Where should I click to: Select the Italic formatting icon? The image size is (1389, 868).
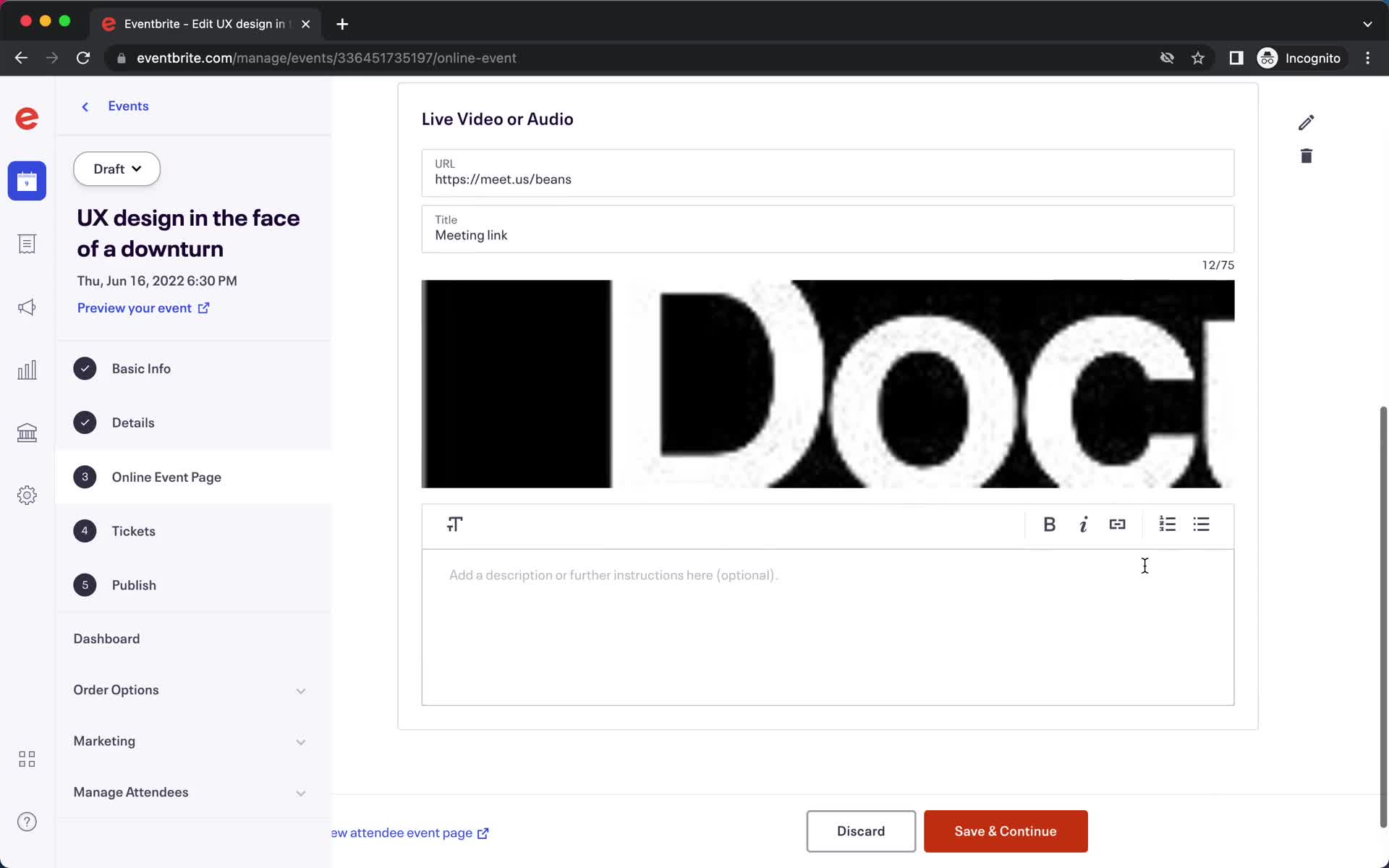[1083, 525]
